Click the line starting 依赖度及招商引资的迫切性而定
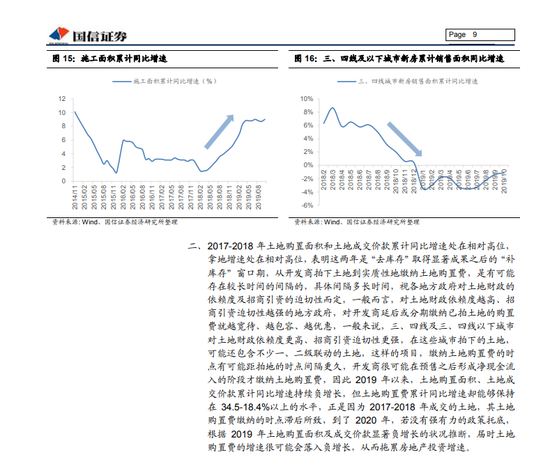 [x=361, y=300]
